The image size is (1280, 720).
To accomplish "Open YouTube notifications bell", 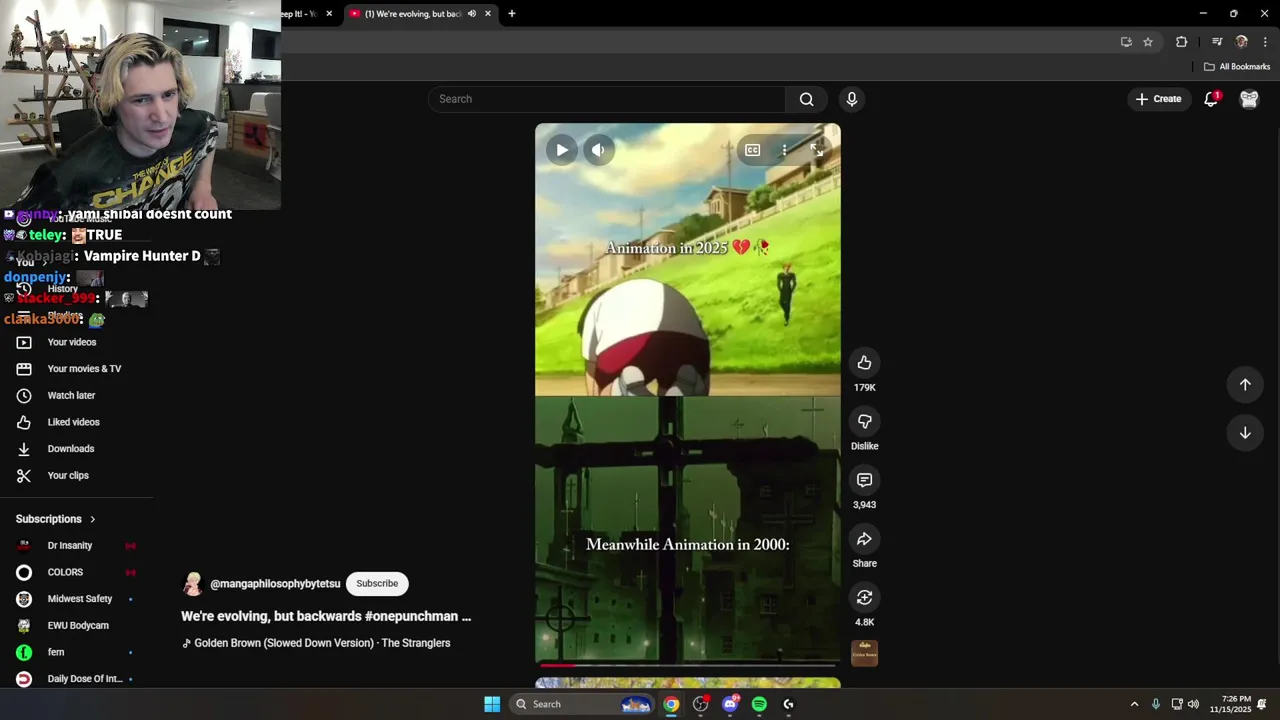I will 1211,99.
